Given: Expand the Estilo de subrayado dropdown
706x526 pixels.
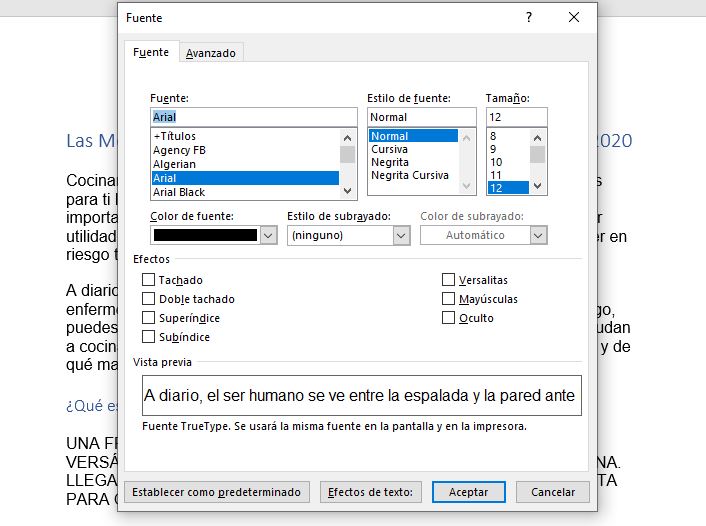Looking at the screenshot, I should click(x=401, y=236).
